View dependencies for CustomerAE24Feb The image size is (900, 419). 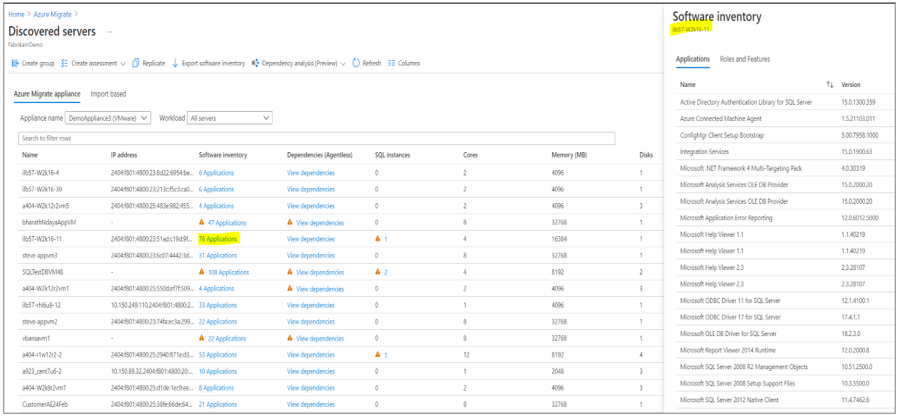point(311,404)
